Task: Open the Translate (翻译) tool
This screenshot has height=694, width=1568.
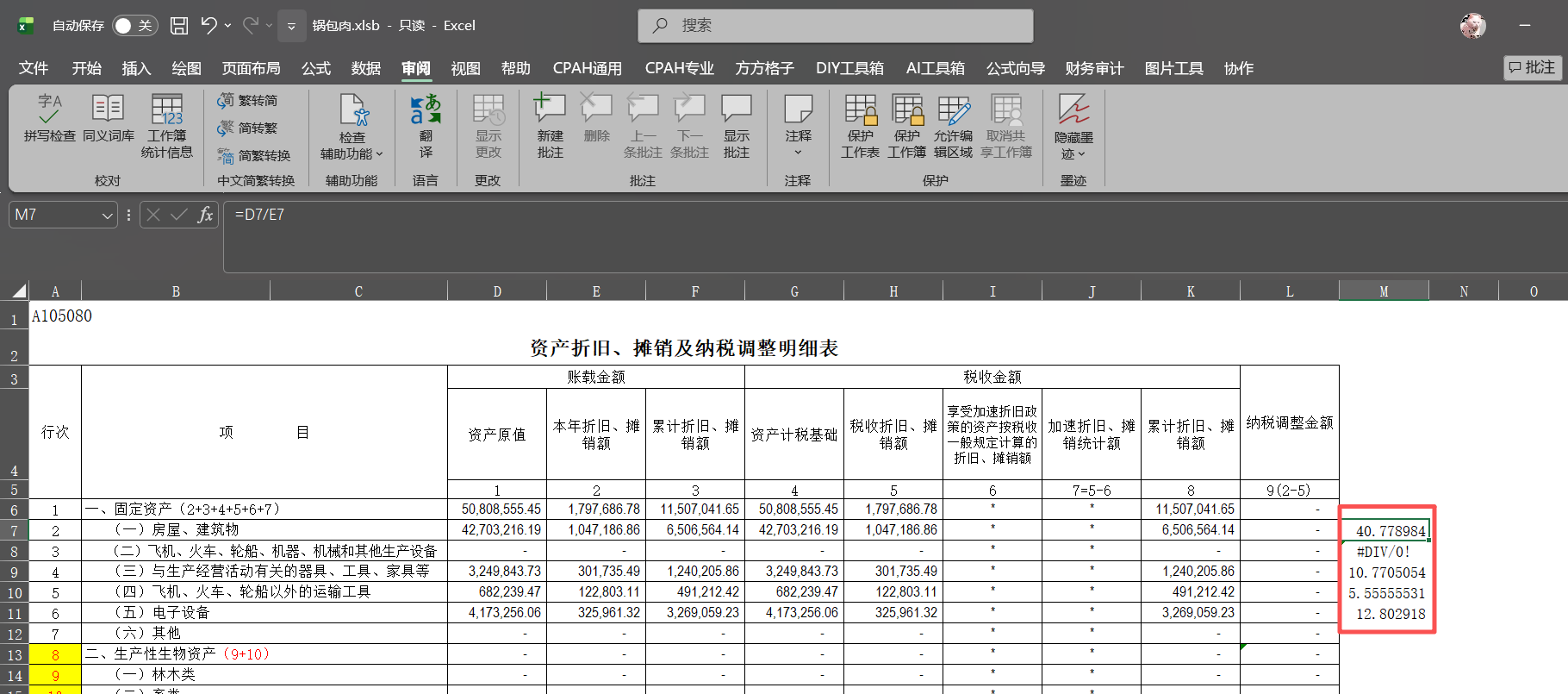Action: (x=426, y=126)
